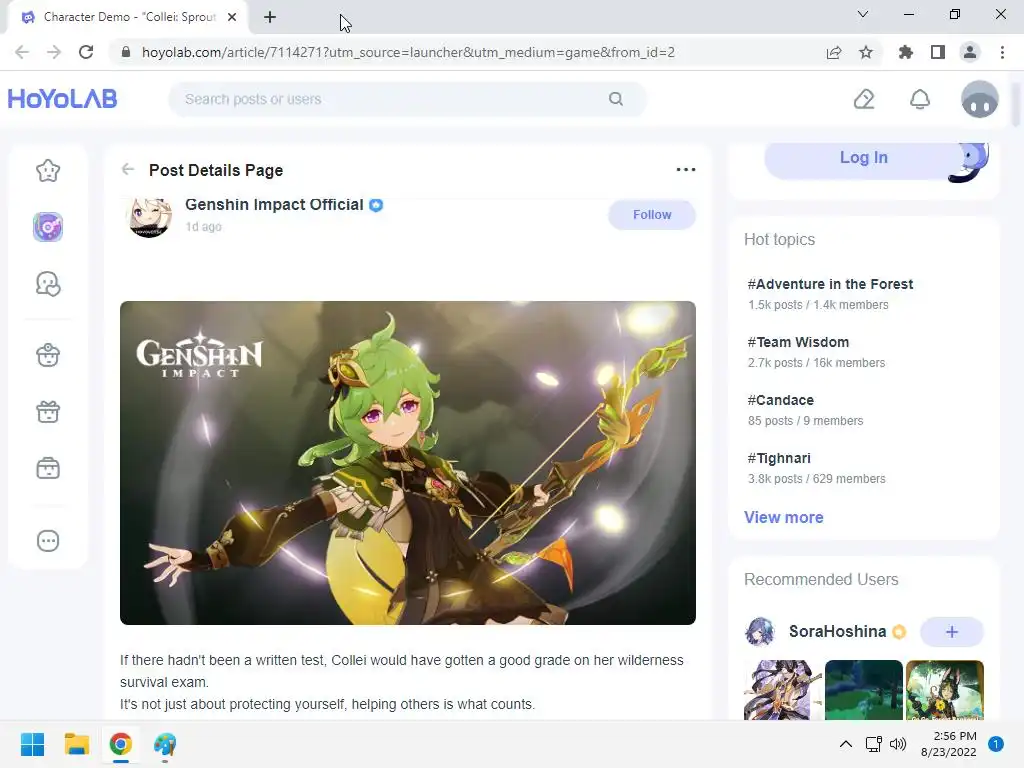The image size is (1024, 768).
Task: Open SoraHoshina's third post thumbnail
Action: (944, 690)
